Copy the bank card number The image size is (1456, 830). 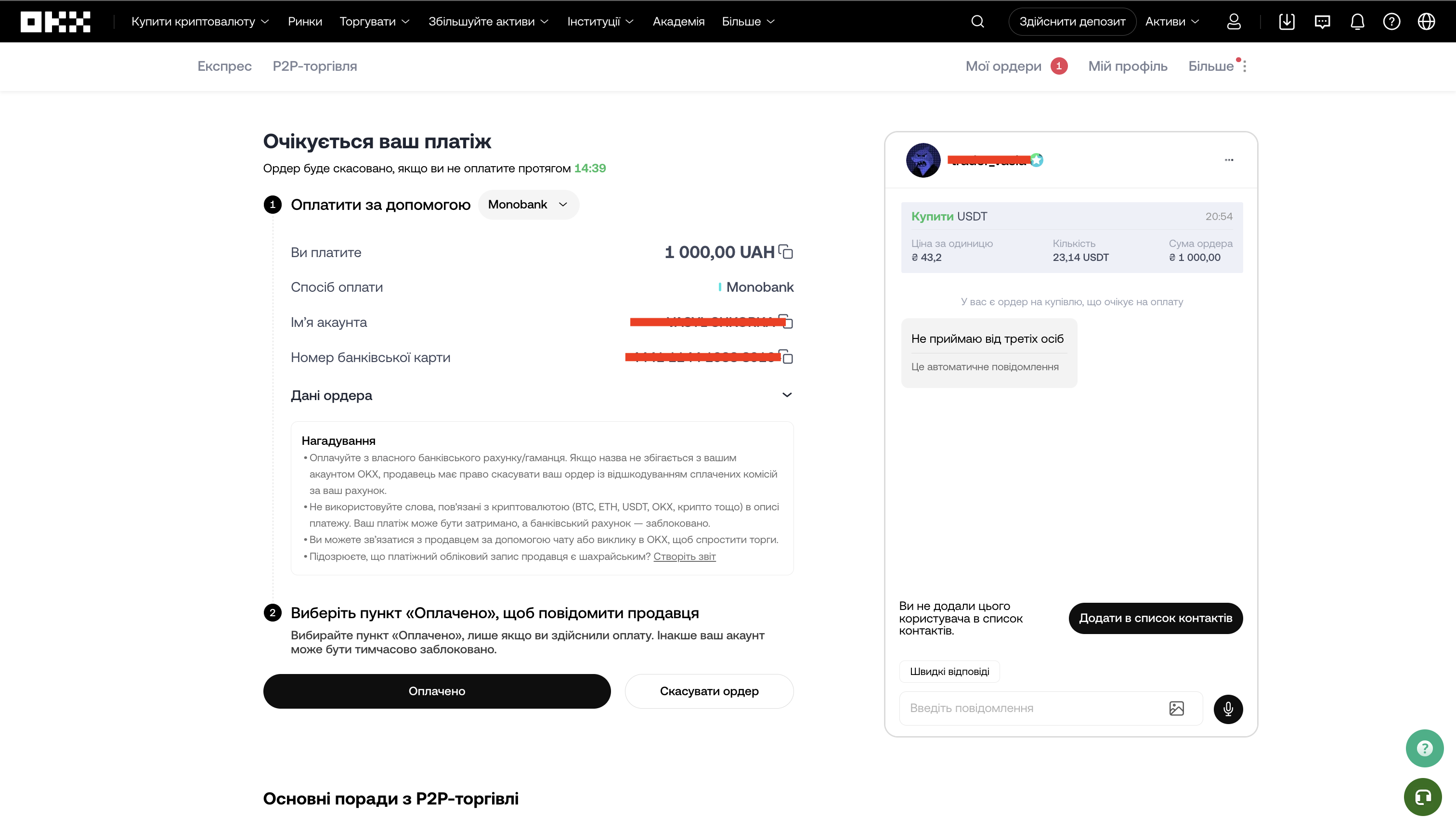point(788,357)
